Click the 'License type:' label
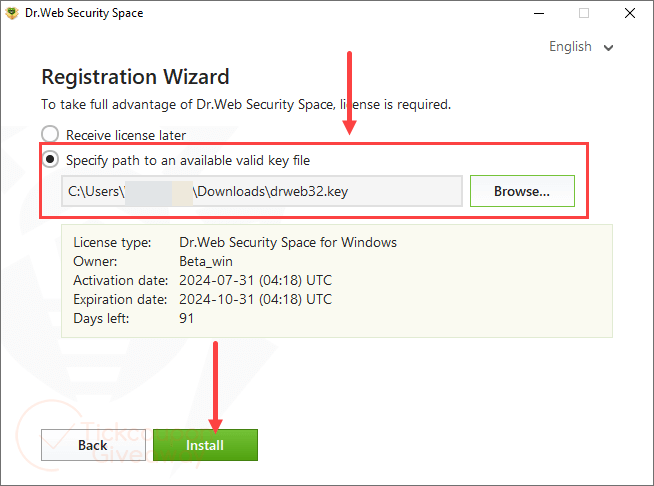This screenshot has width=654, height=486. (x=112, y=243)
